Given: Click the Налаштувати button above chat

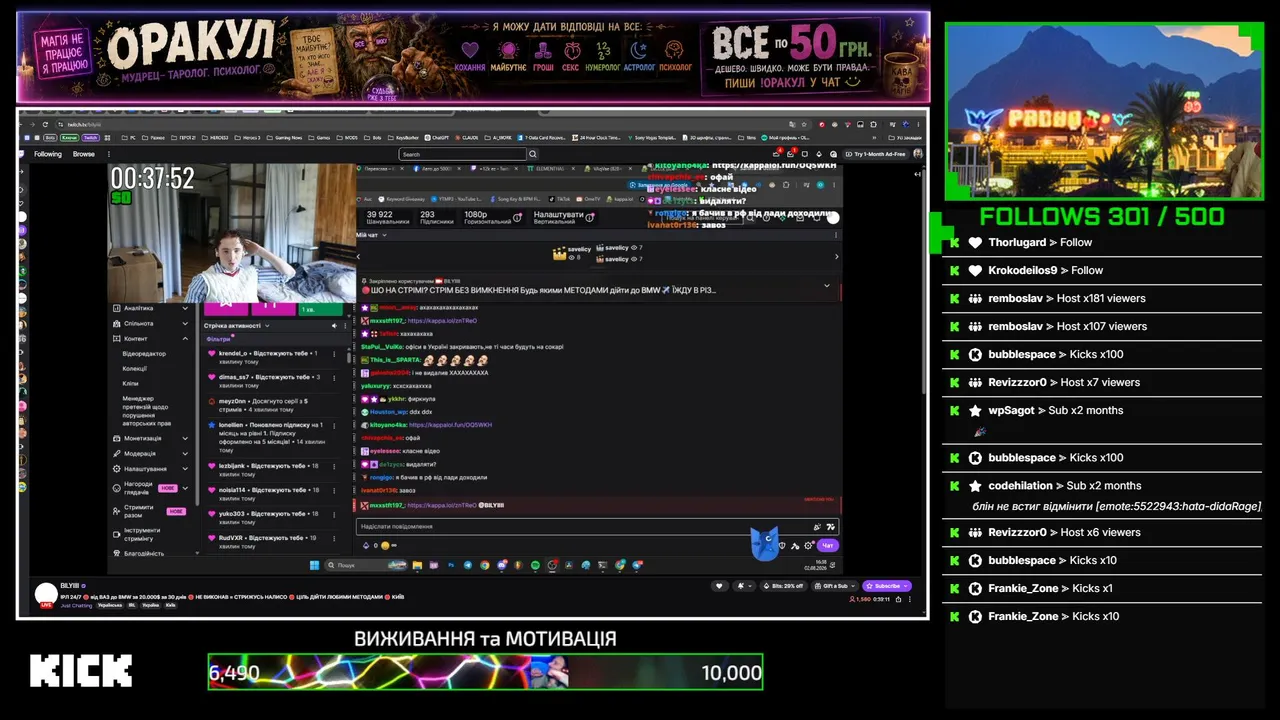Looking at the screenshot, I should [564, 215].
